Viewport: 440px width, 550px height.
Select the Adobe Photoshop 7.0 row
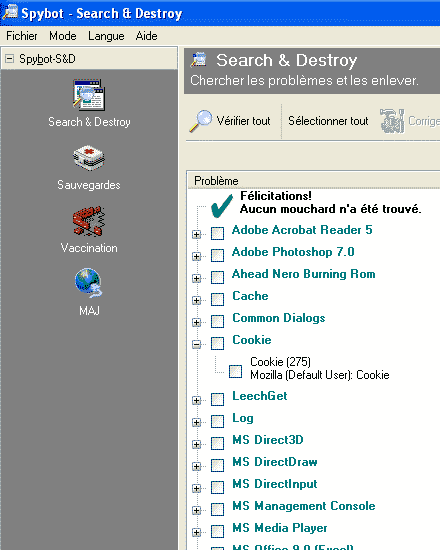tap(293, 252)
